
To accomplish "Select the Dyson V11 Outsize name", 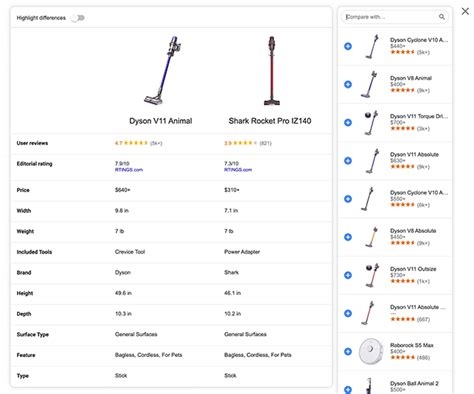I will (413, 269).
